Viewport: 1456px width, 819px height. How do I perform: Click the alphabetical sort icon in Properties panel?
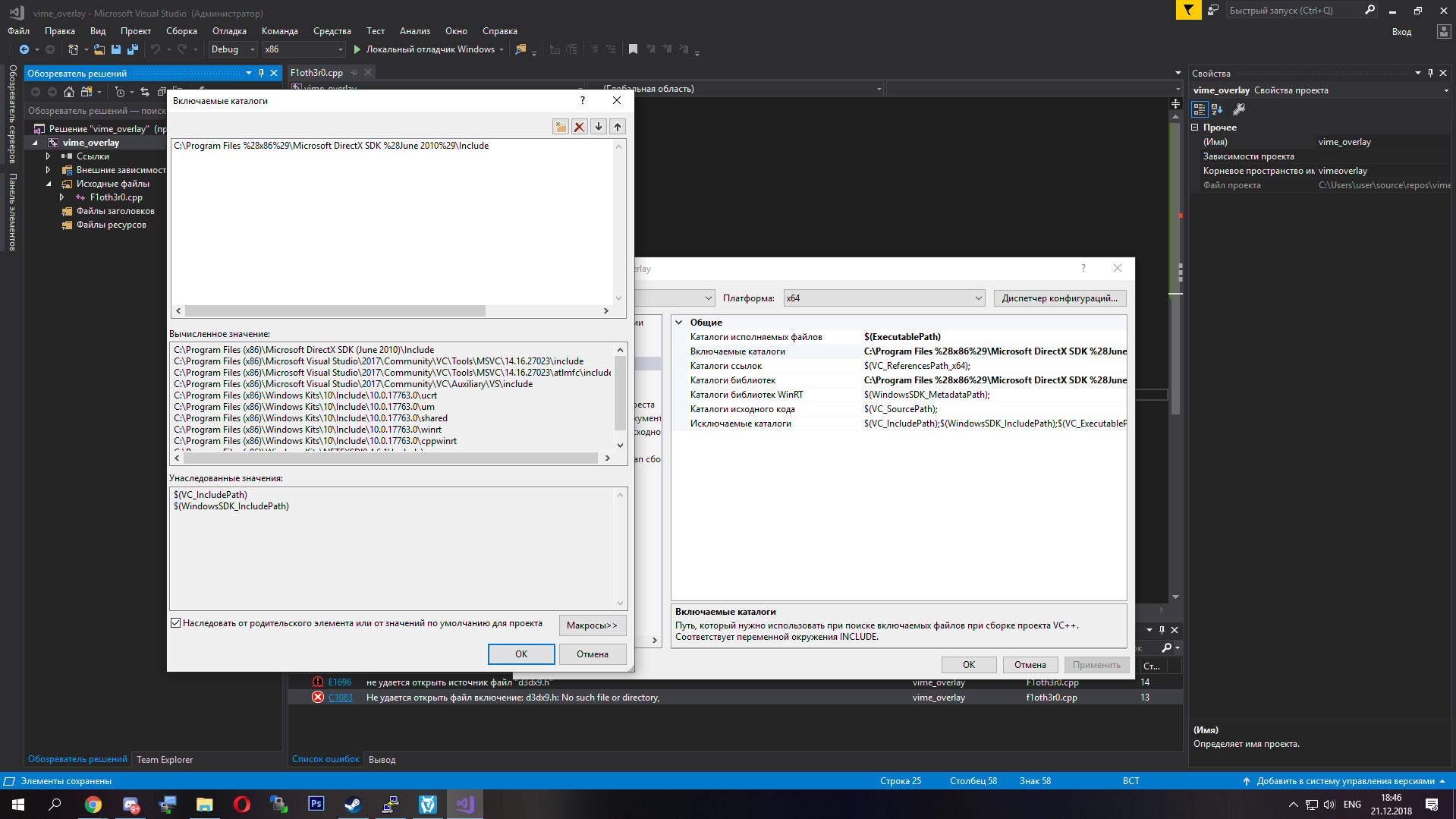tap(1218, 109)
